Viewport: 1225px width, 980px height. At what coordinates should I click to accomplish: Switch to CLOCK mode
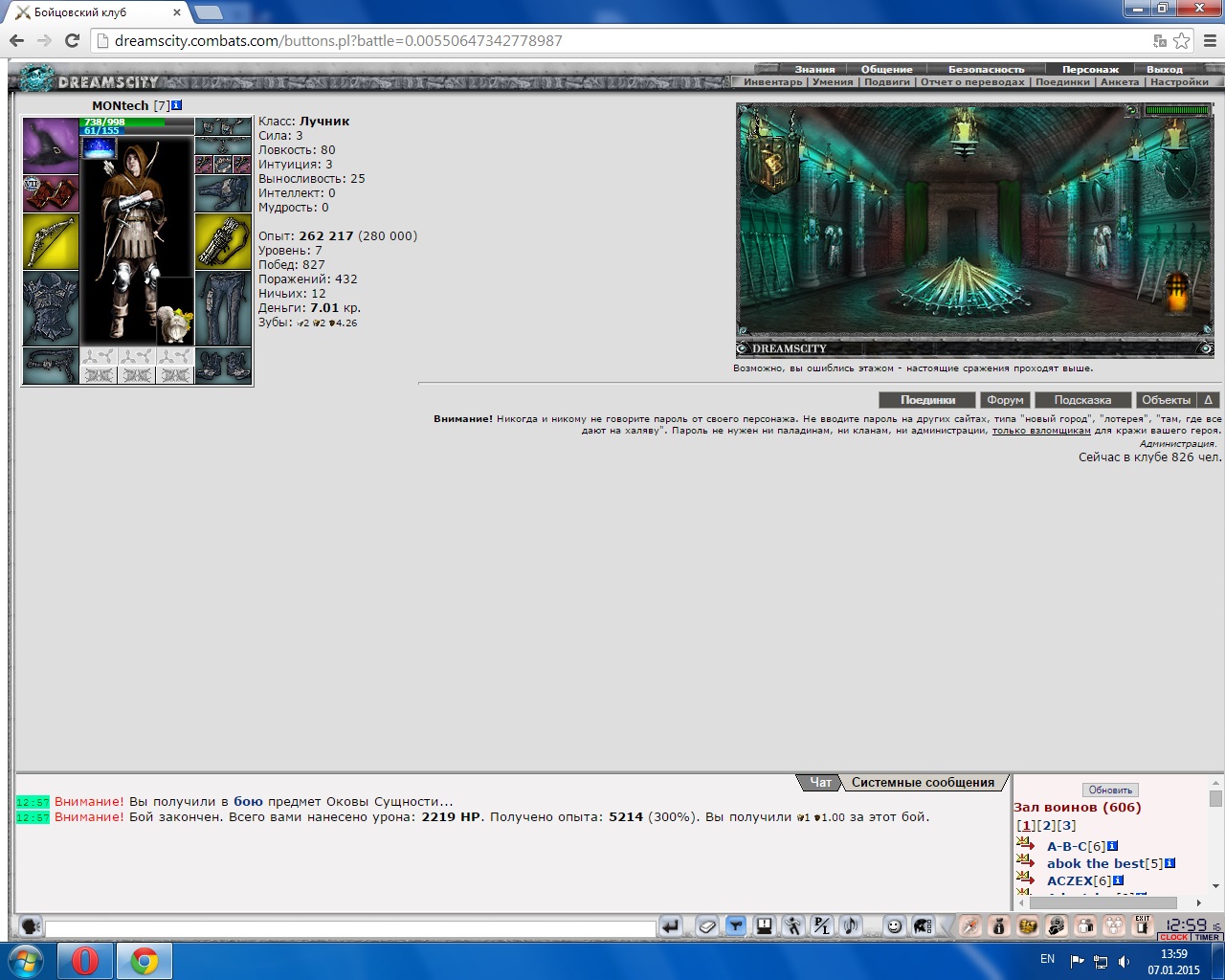(x=1174, y=937)
